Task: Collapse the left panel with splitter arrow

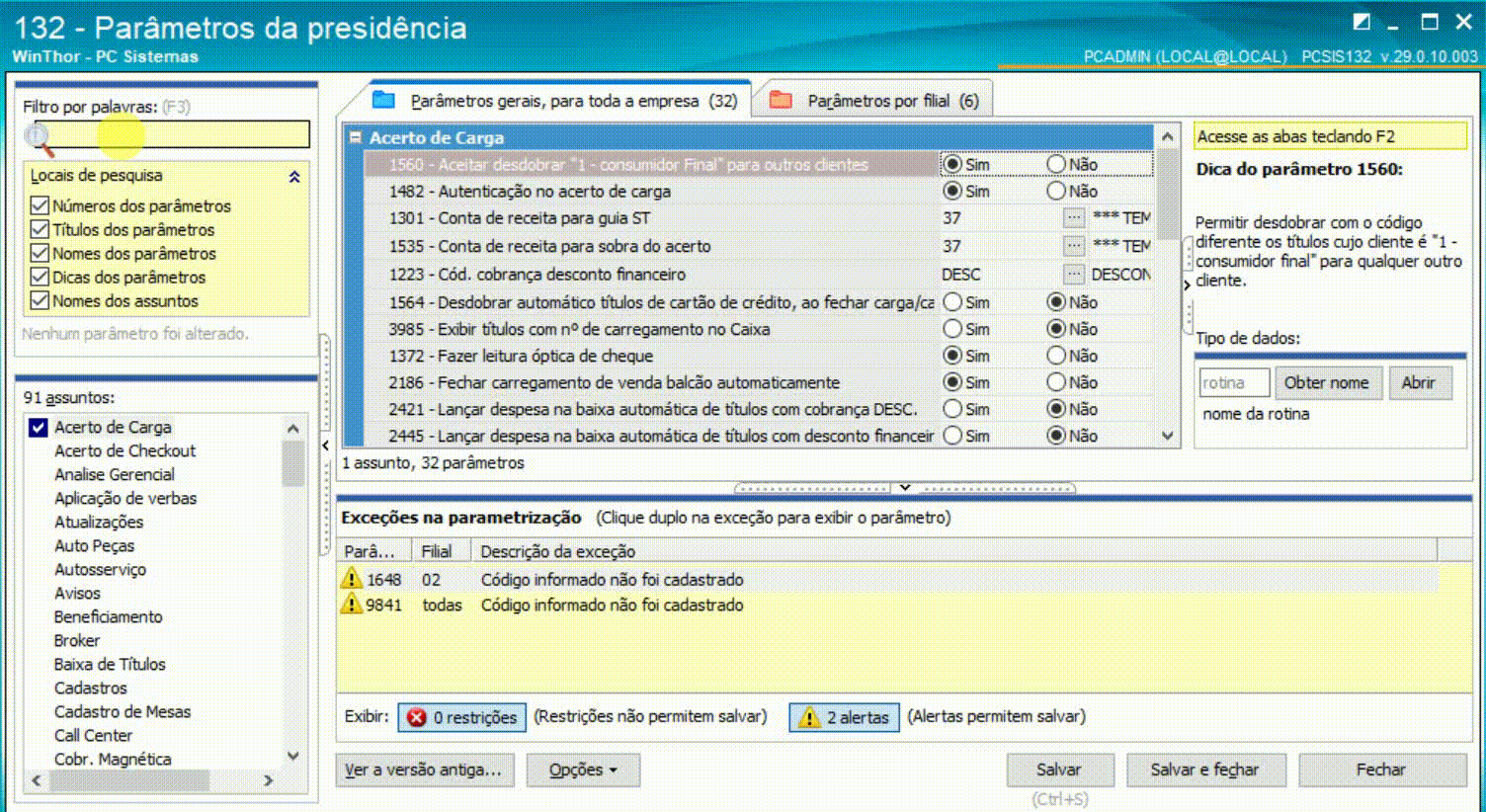Action: coord(326,447)
